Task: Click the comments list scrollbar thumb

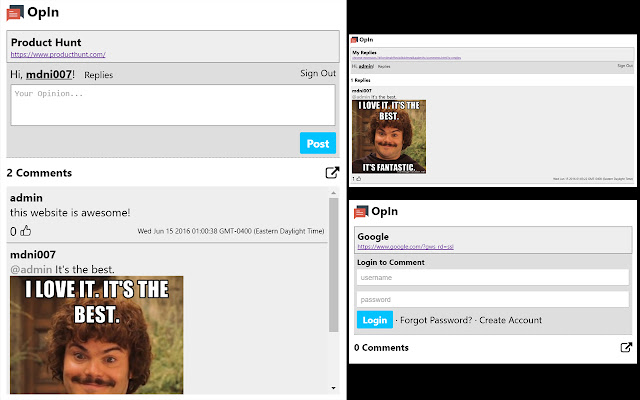Action: (x=333, y=265)
